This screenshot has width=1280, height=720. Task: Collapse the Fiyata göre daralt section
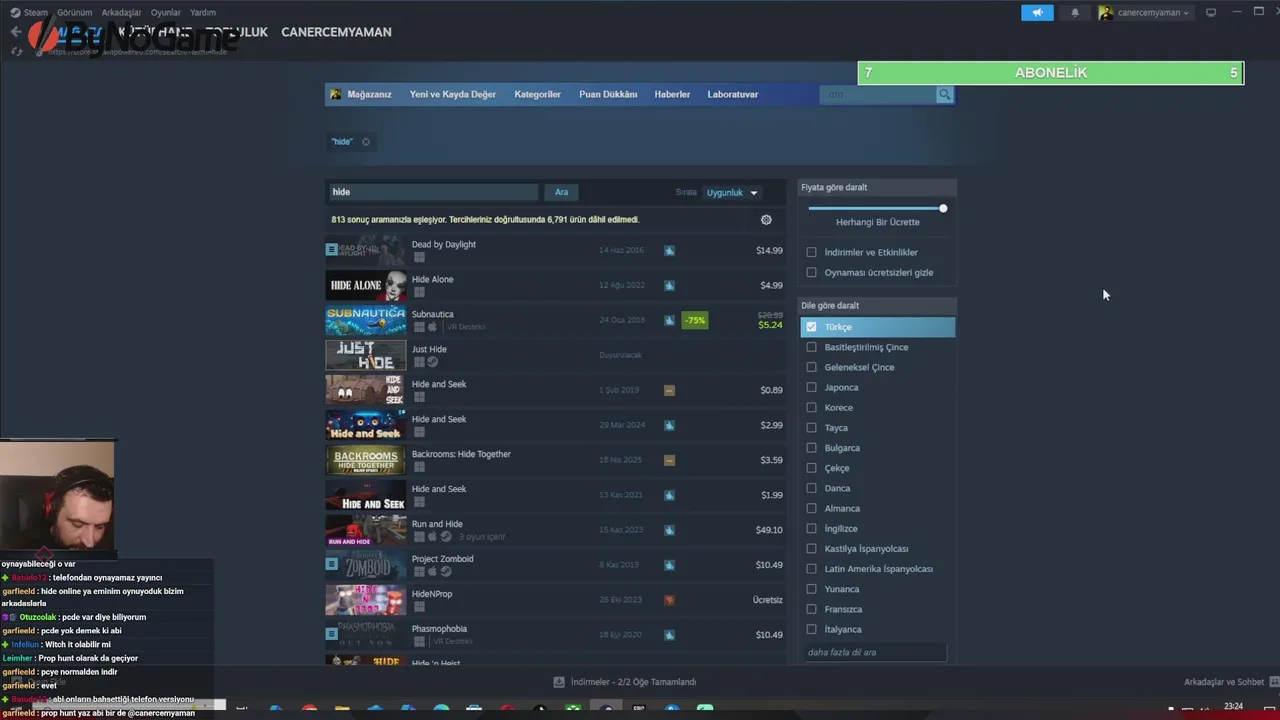pos(878,187)
